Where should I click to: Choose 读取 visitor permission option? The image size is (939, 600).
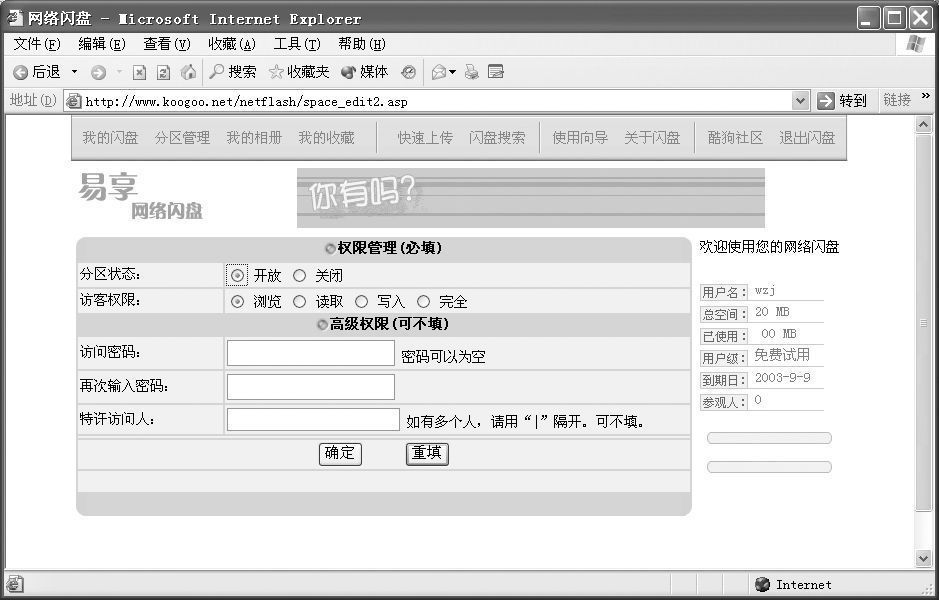tap(299, 302)
